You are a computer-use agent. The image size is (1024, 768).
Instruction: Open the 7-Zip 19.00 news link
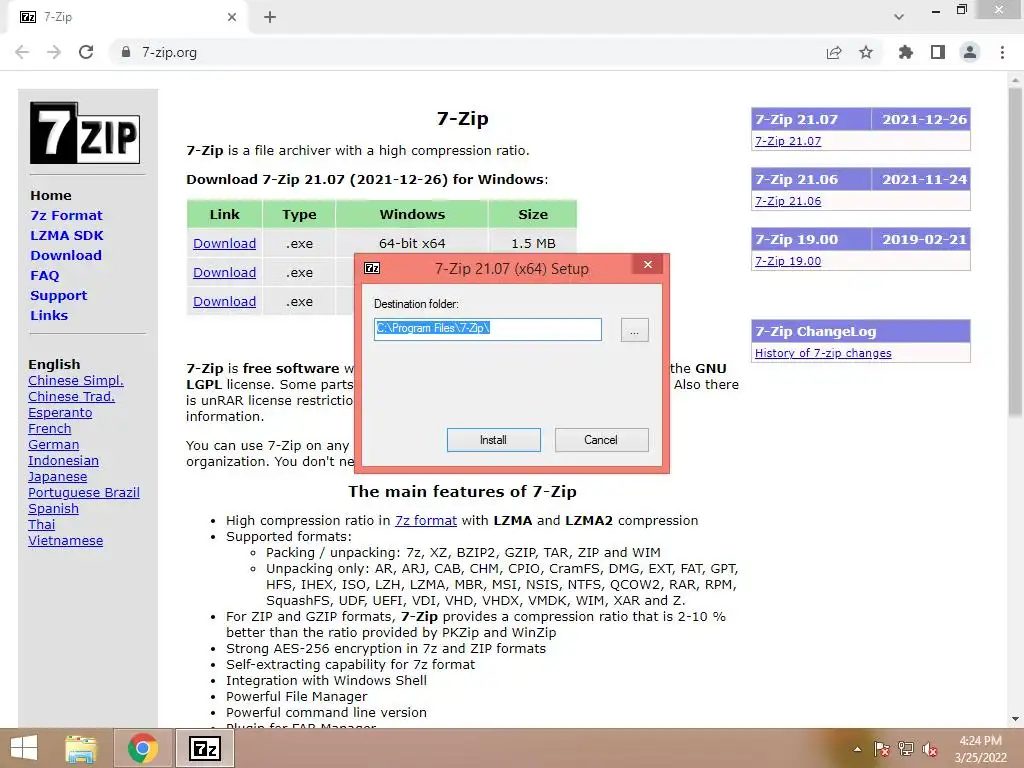(788, 261)
